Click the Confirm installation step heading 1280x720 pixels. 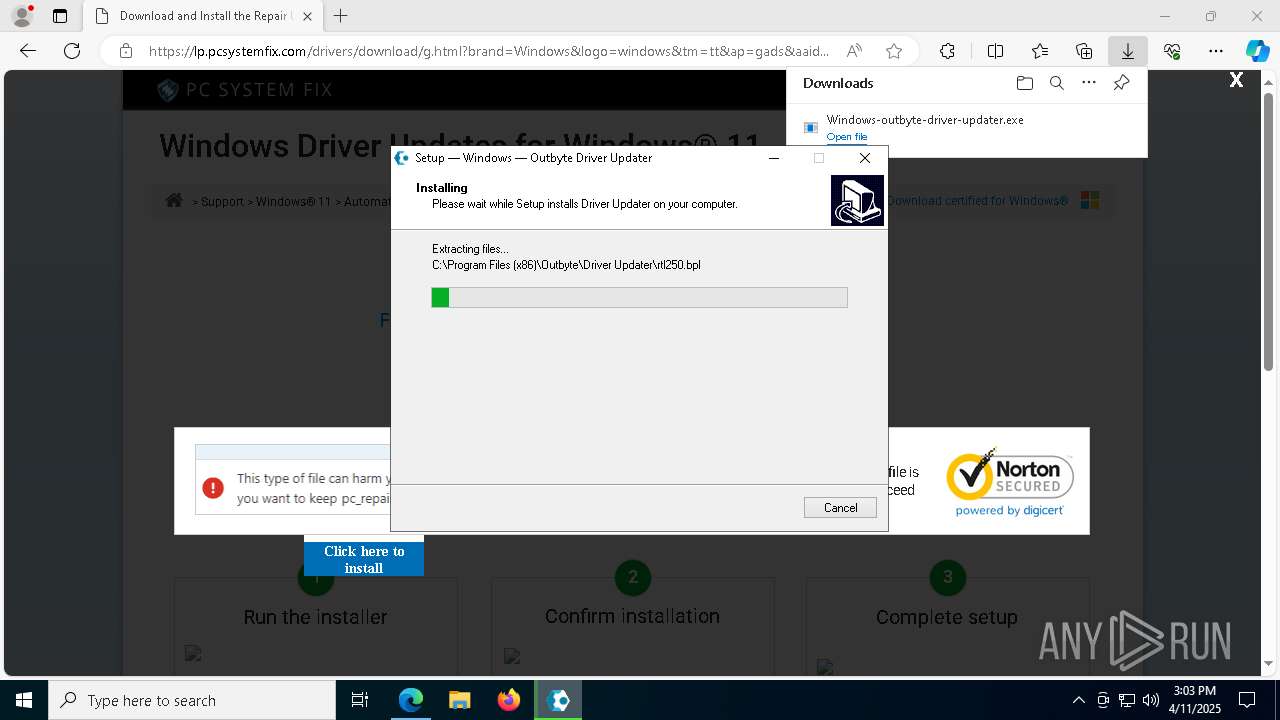click(x=632, y=616)
